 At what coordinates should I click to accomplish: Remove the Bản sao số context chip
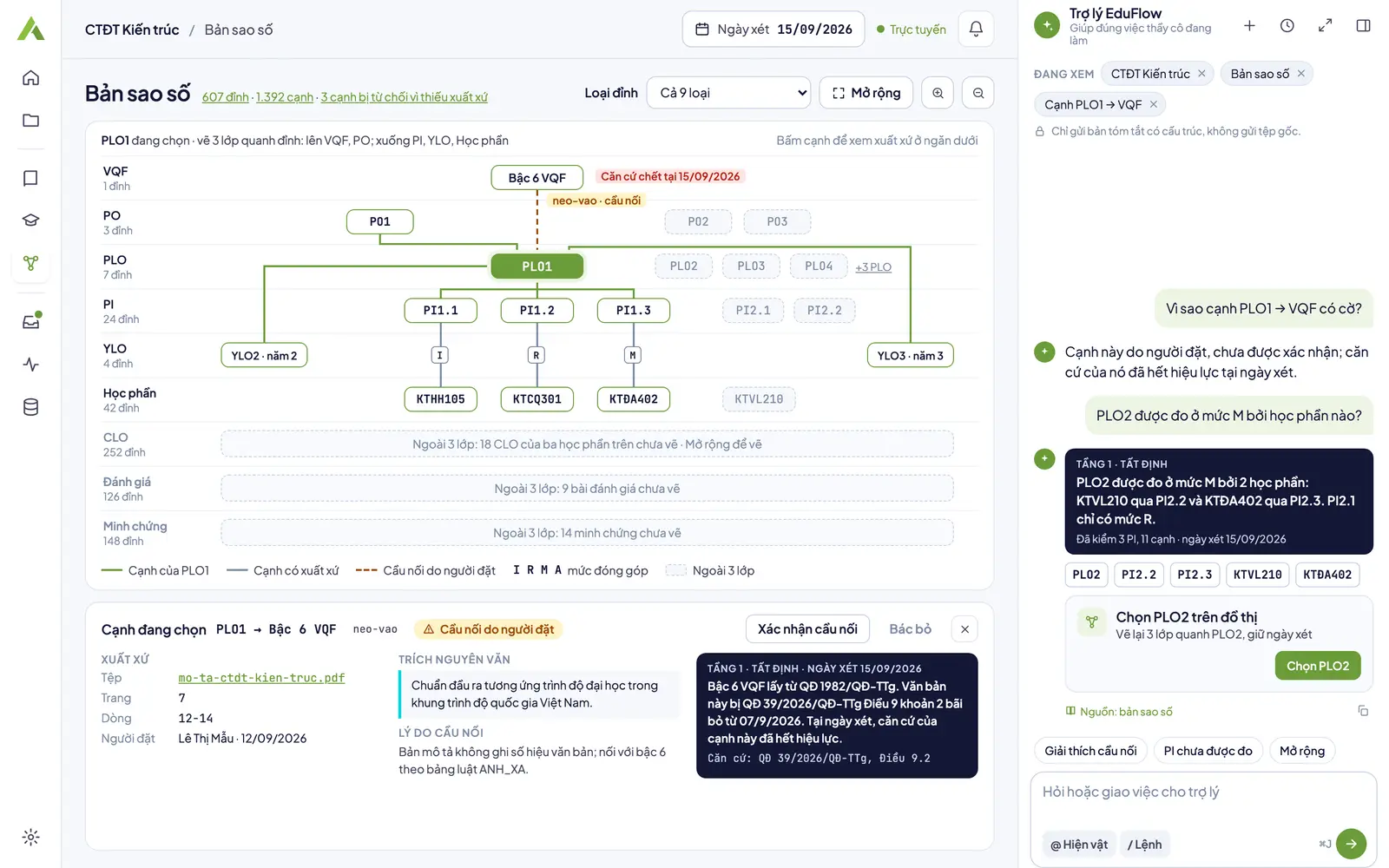[x=1301, y=74]
